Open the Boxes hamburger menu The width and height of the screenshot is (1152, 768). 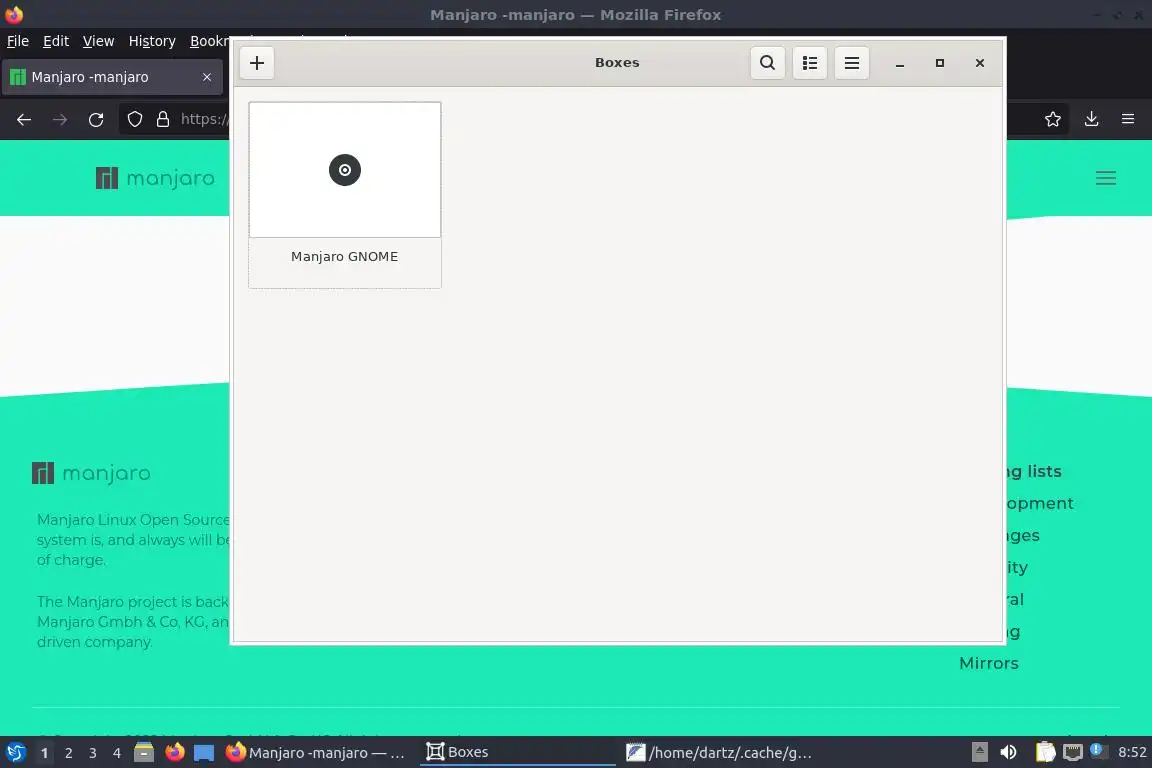[x=852, y=63]
